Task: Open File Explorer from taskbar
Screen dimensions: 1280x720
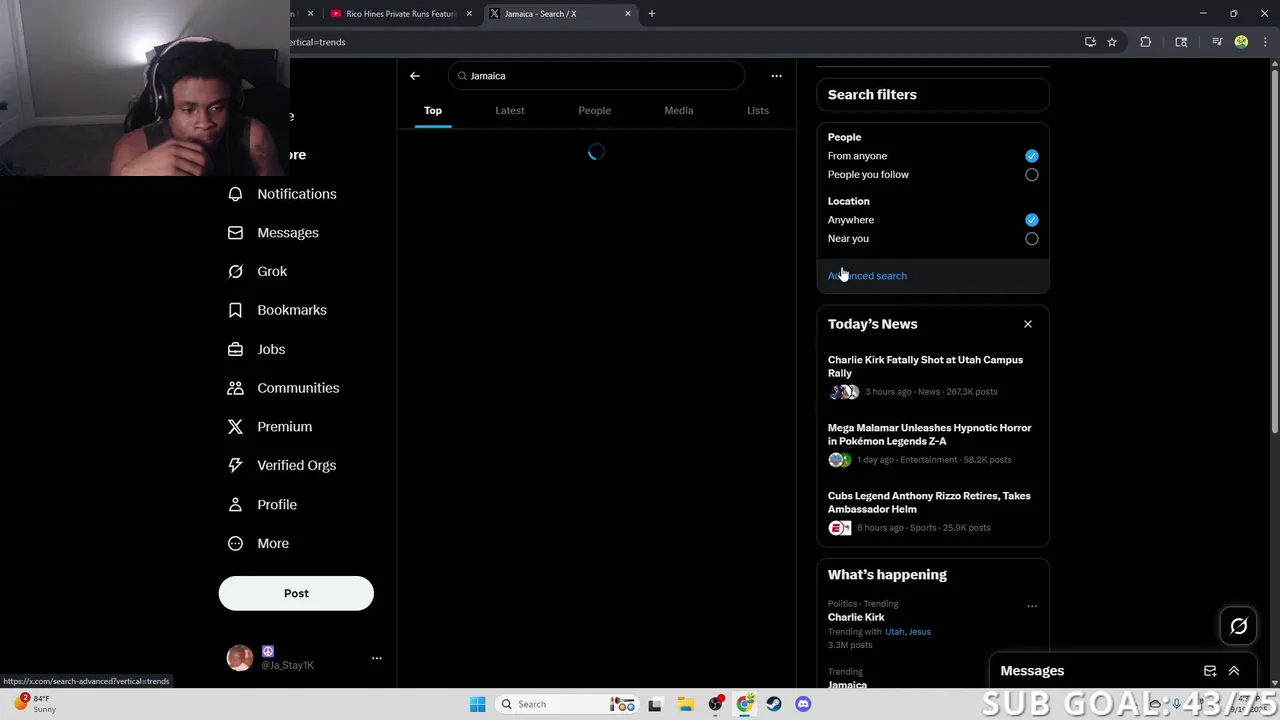Action: 685,704
